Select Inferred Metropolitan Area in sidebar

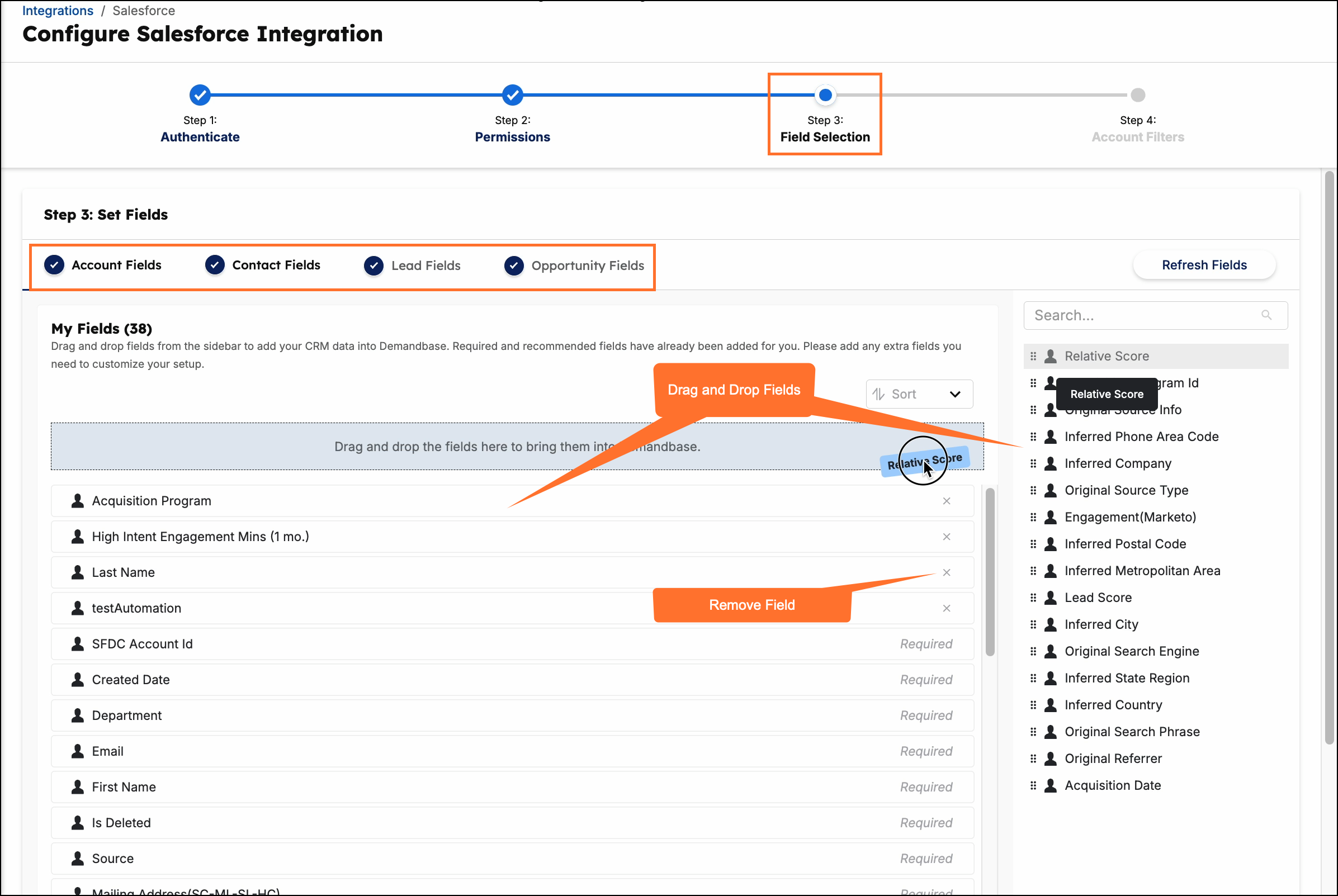pos(1142,571)
